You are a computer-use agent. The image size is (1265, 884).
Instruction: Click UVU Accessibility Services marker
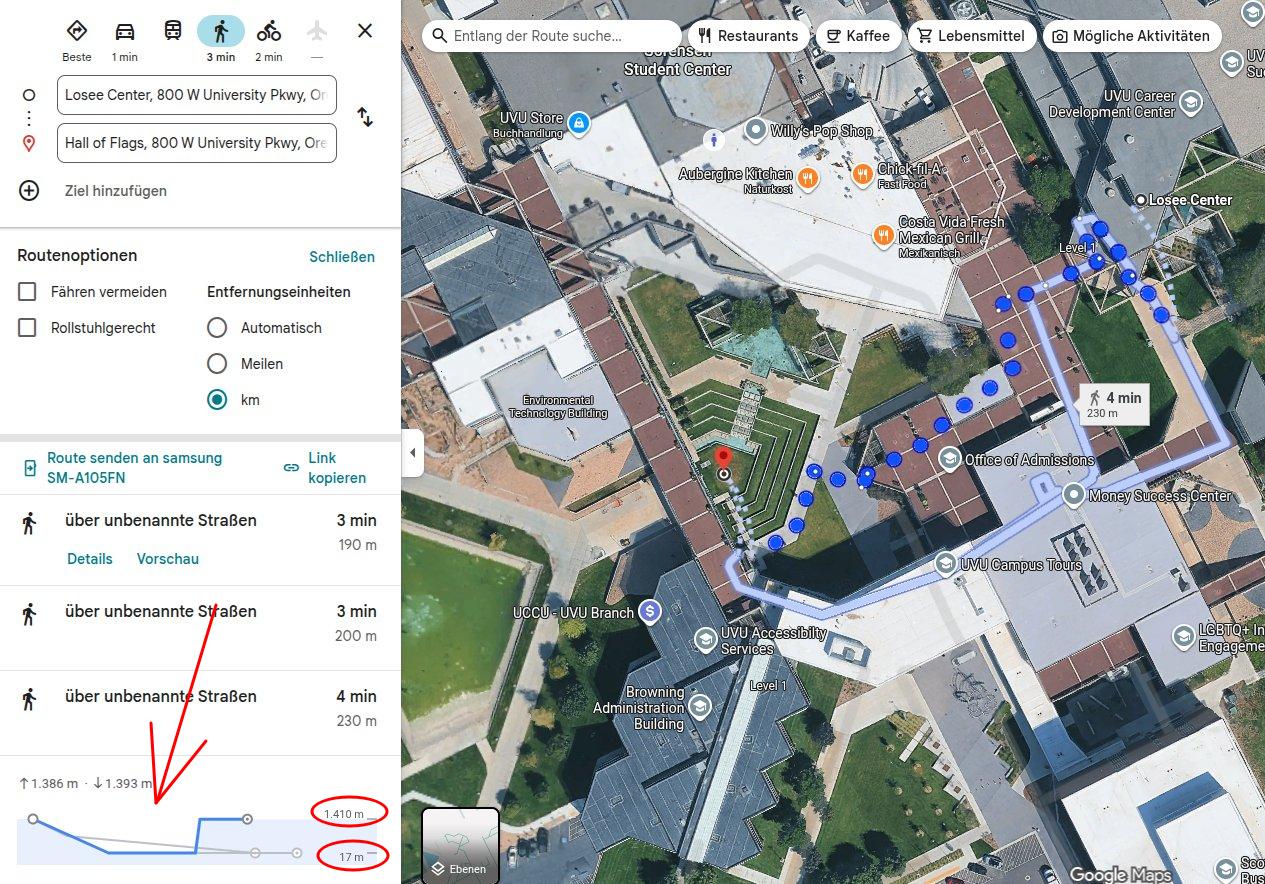[706, 639]
